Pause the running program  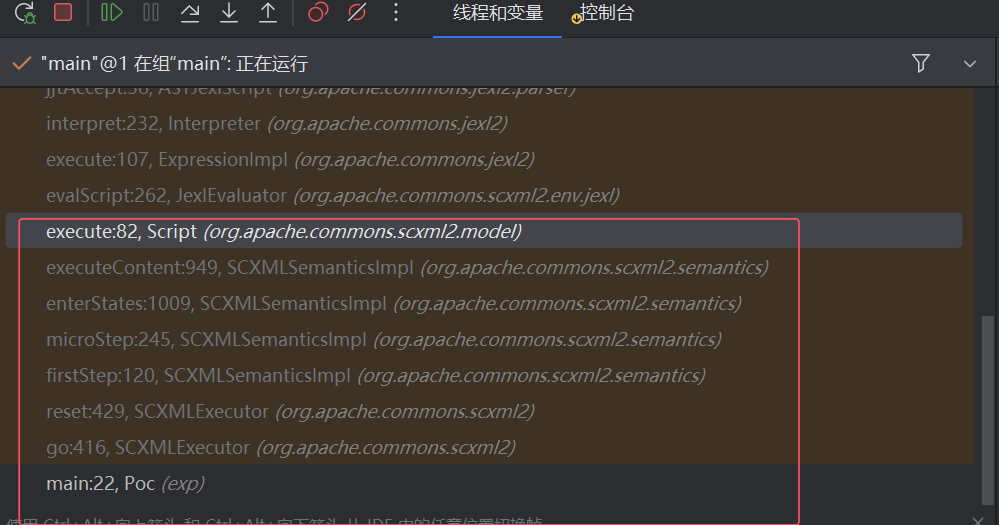[151, 13]
